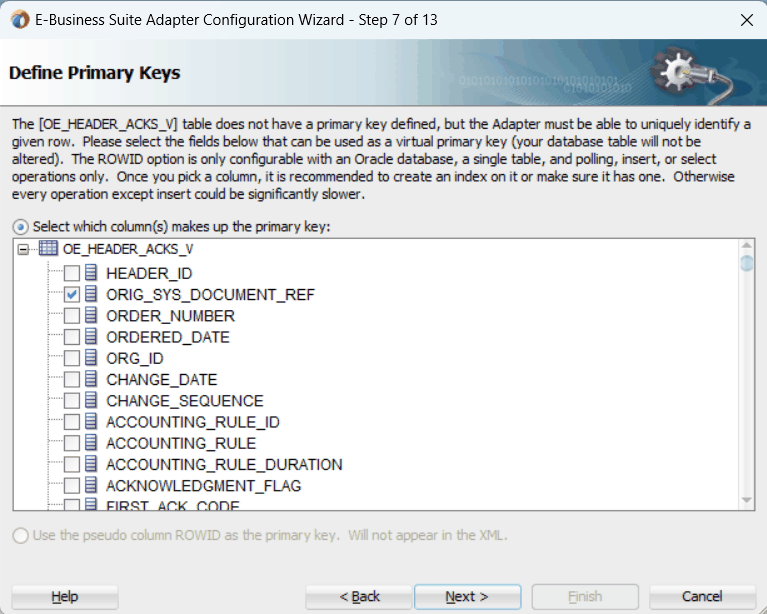Click the column icon beside ACKNOWLEDGMENT_FLAG
Viewport: 767px width, 614px height.
91,485
